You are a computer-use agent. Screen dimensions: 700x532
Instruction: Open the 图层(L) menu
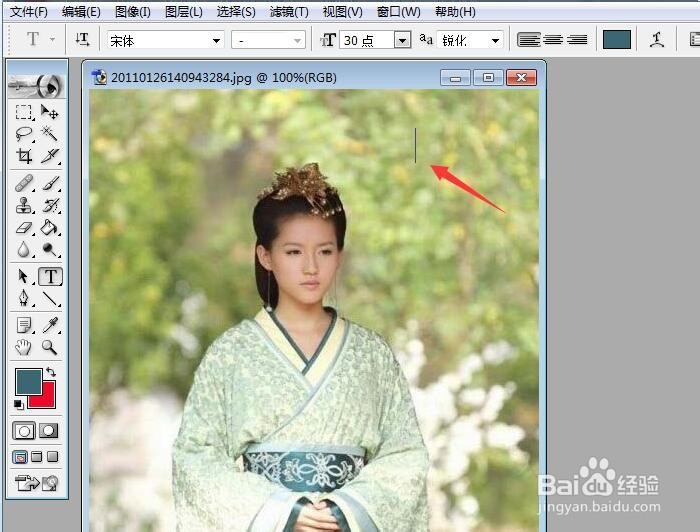point(183,12)
